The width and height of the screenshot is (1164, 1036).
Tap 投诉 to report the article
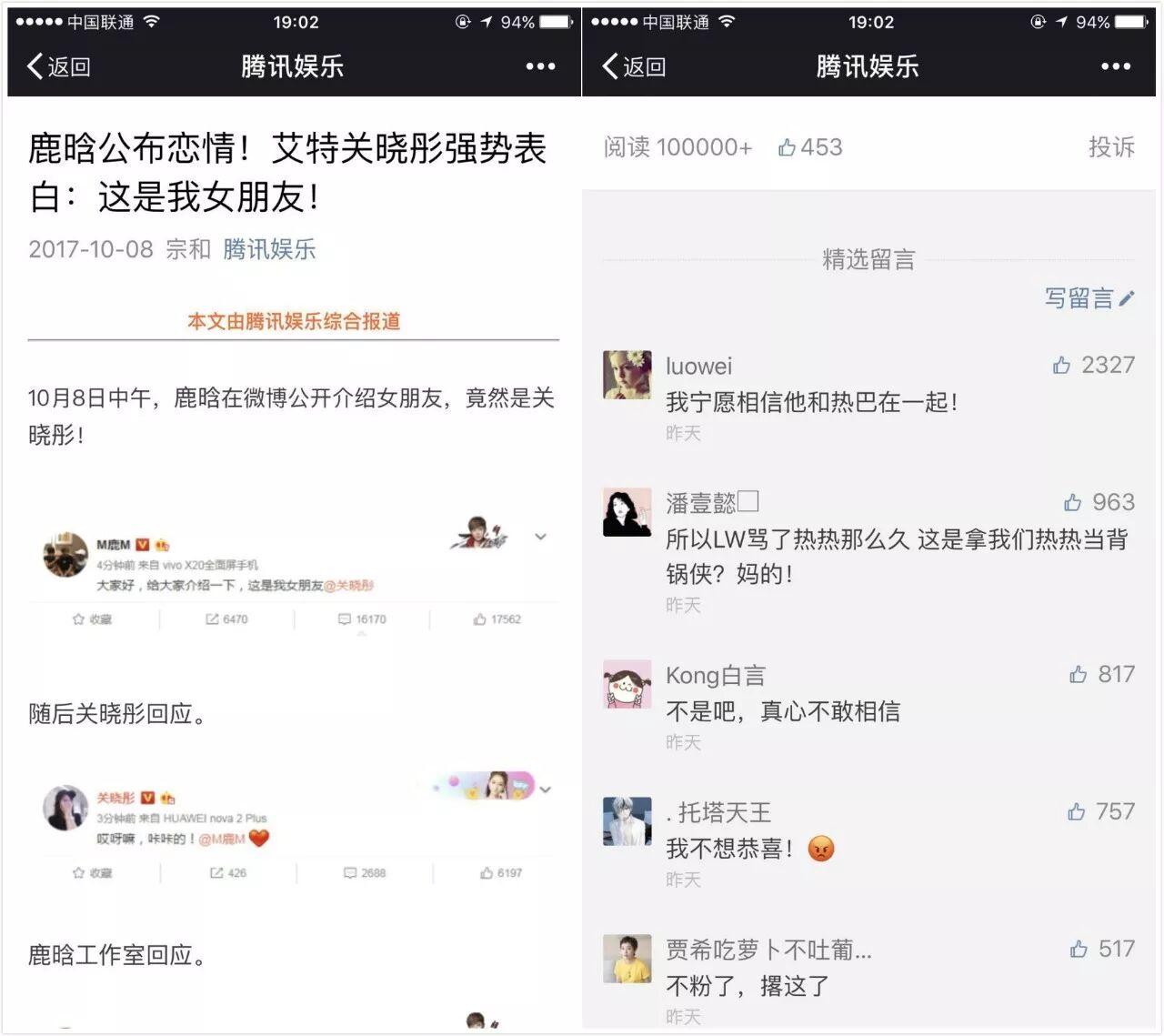click(1111, 147)
